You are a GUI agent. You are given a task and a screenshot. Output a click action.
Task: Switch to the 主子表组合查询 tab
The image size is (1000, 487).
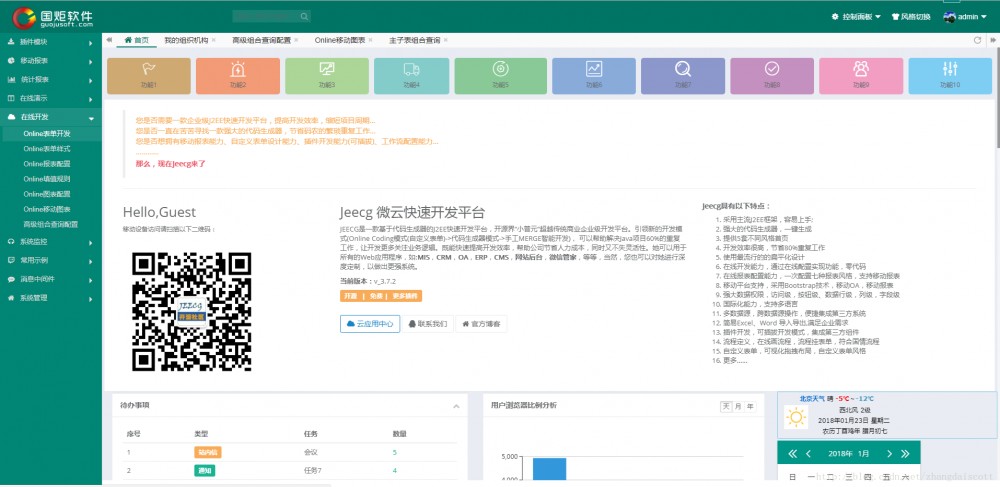pyautogui.click(x=415, y=40)
